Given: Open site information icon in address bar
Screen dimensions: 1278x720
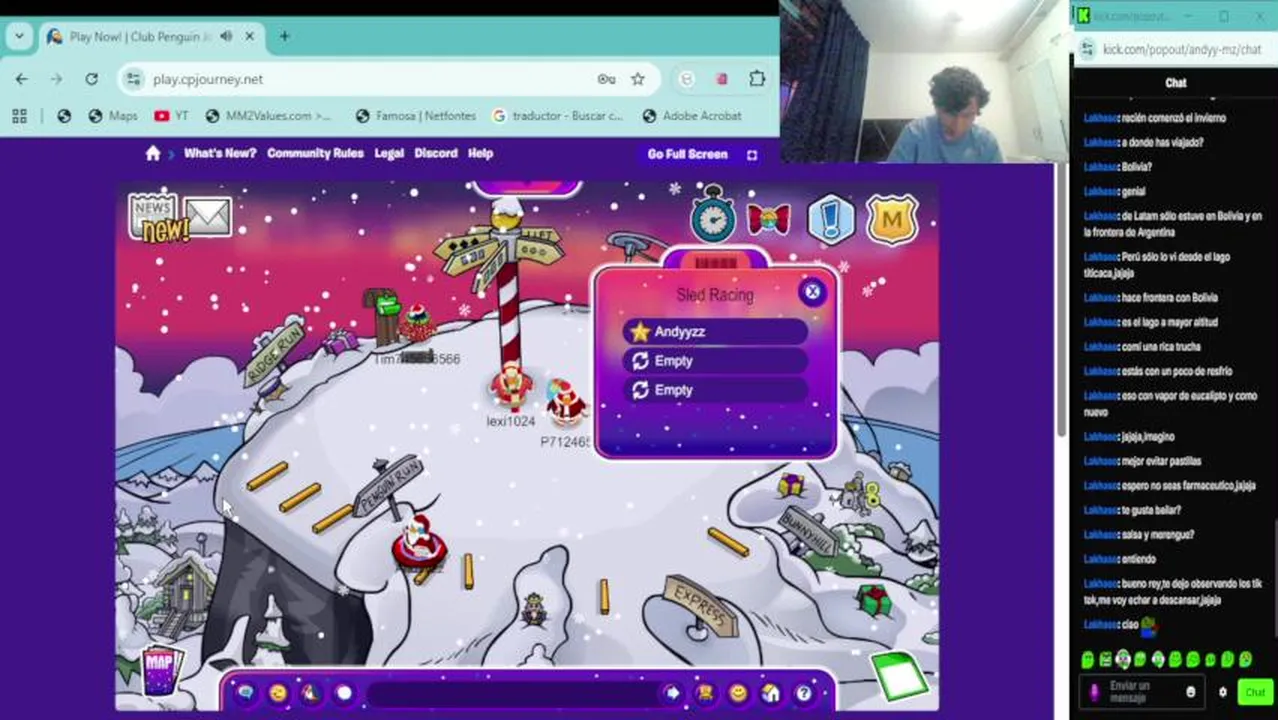Looking at the screenshot, I should coord(133,79).
